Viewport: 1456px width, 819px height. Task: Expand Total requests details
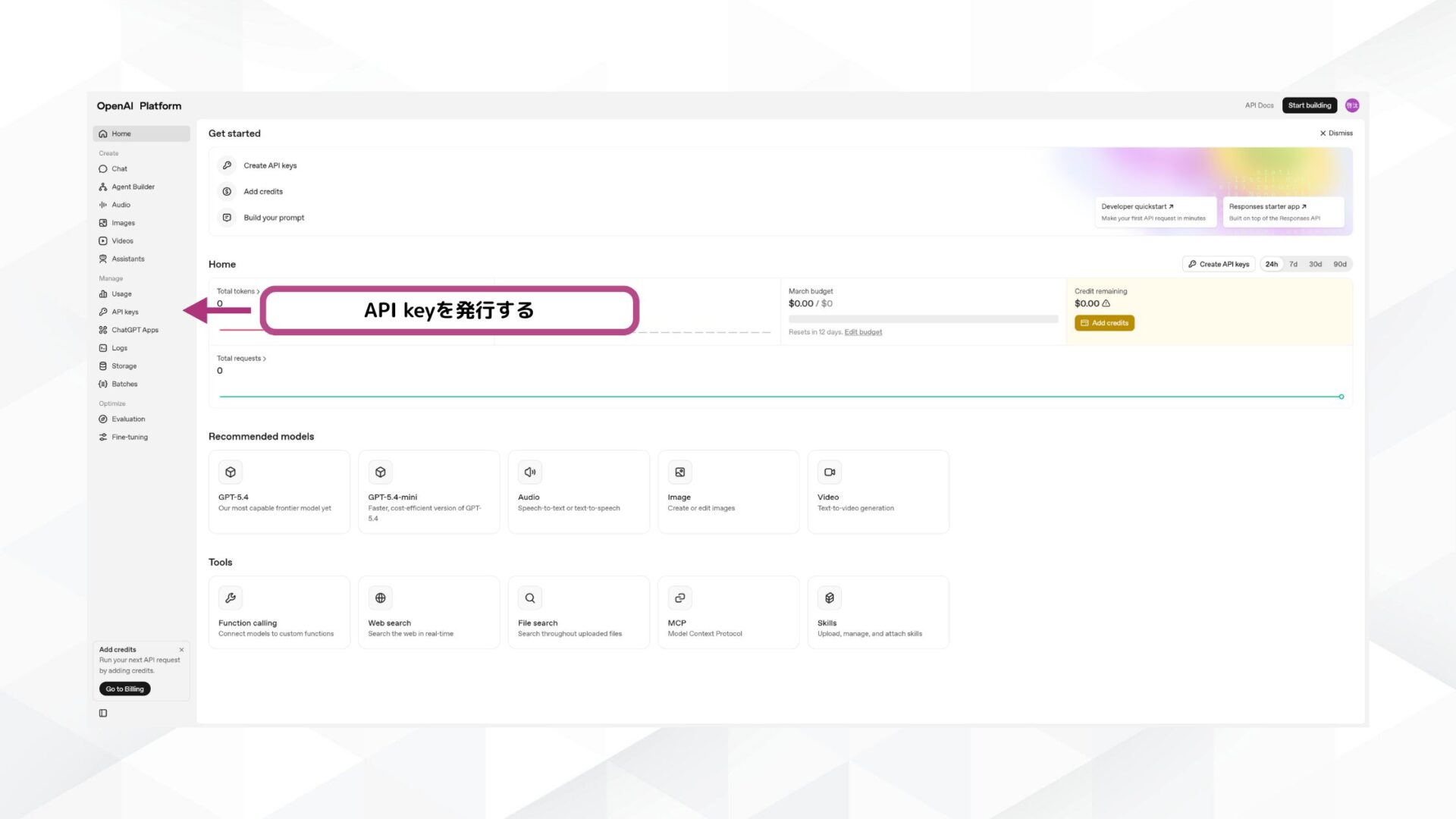(241, 358)
